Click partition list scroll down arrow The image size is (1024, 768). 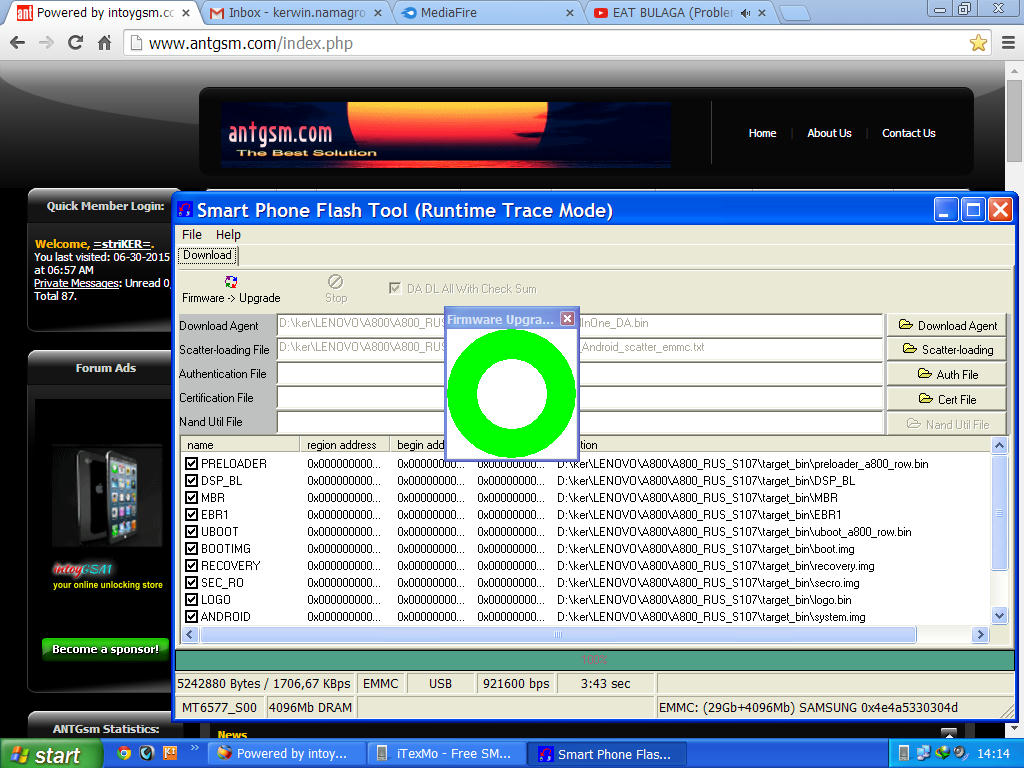coord(999,615)
